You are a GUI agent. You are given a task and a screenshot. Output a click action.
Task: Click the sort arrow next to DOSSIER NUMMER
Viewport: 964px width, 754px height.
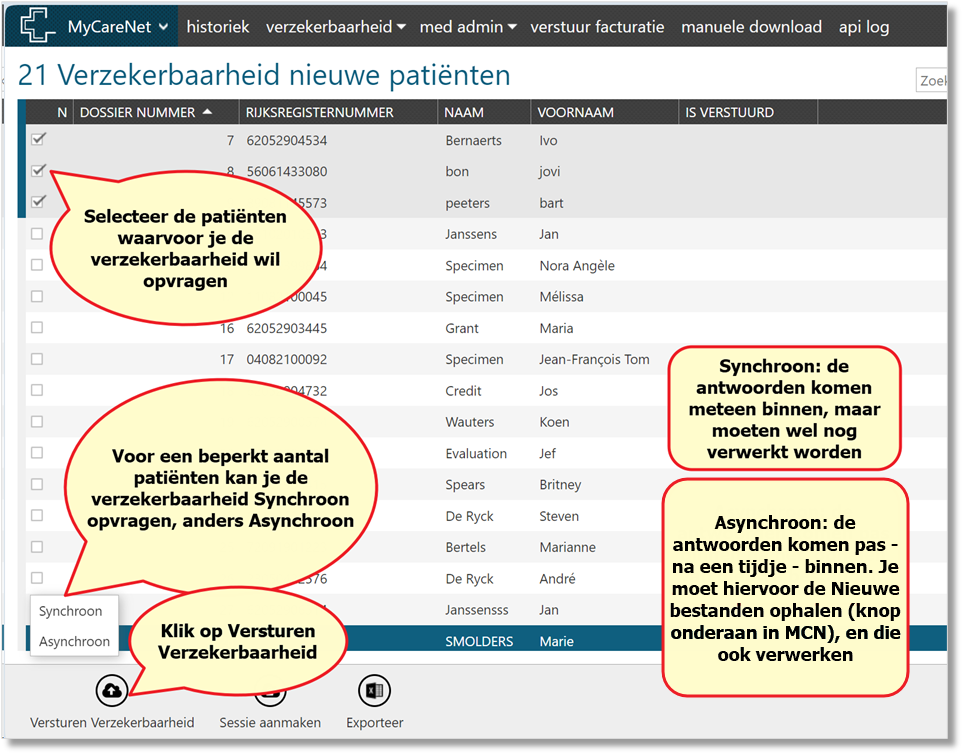(x=208, y=112)
